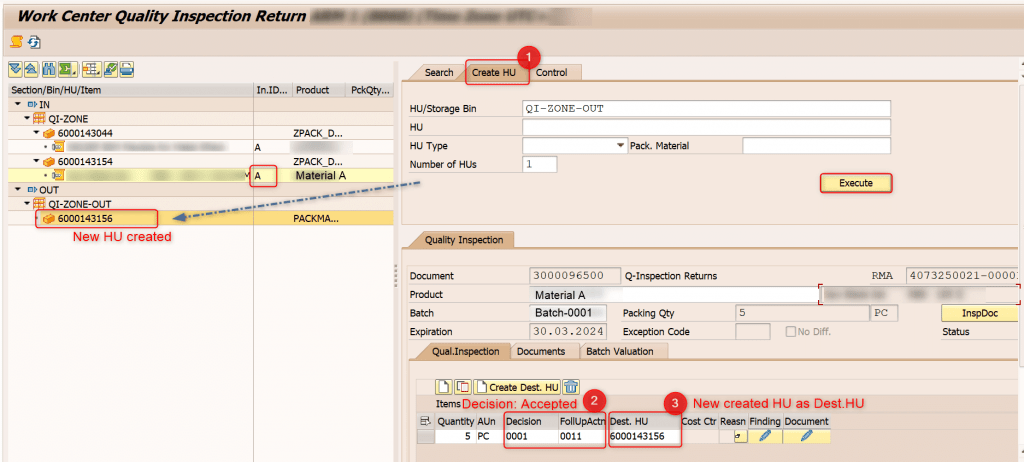Click the Sum totals icon
Image resolution: width=1024 pixels, height=462 pixels.
click(67, 69)
